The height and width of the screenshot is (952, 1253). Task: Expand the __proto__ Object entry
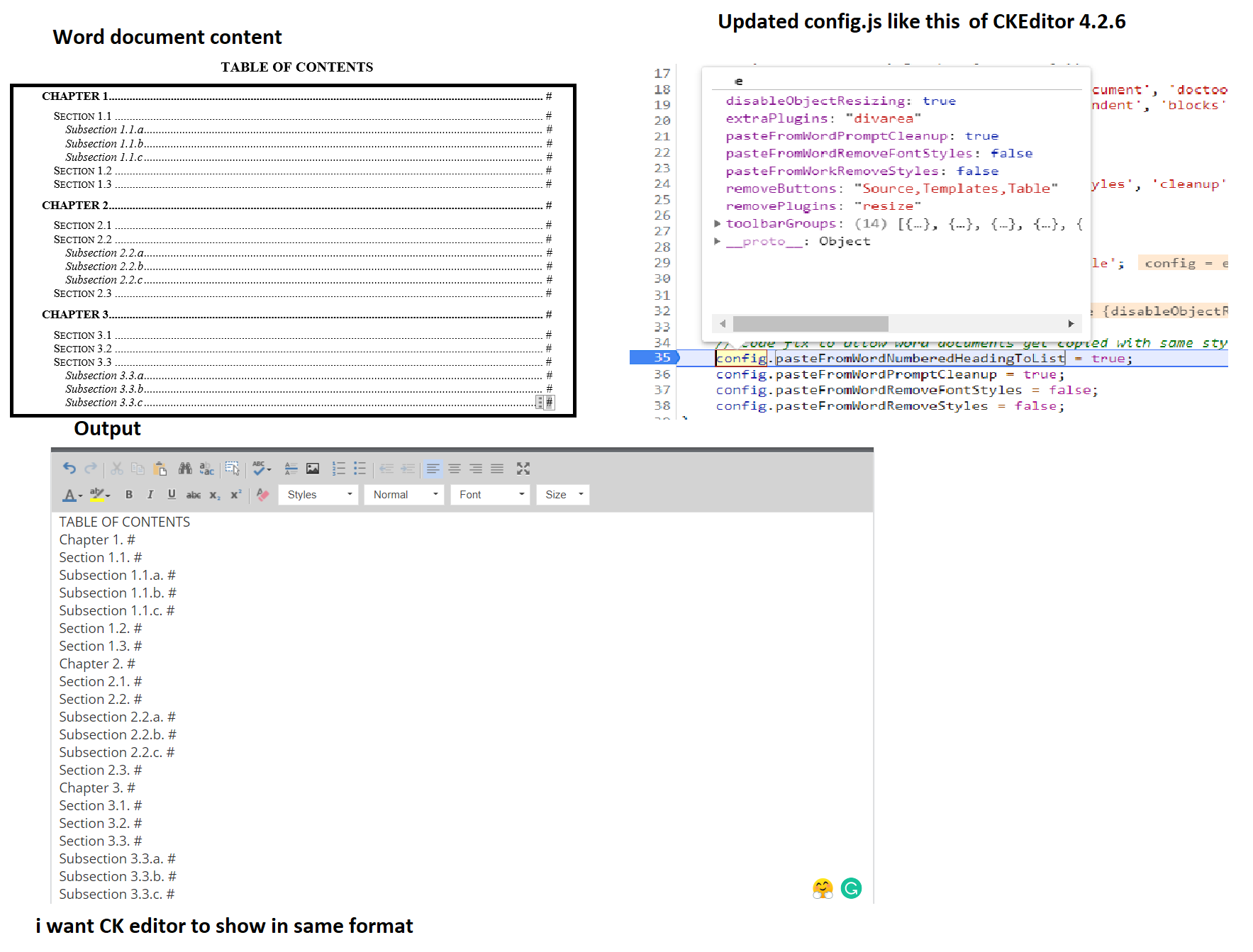click(x=718, y=241)
